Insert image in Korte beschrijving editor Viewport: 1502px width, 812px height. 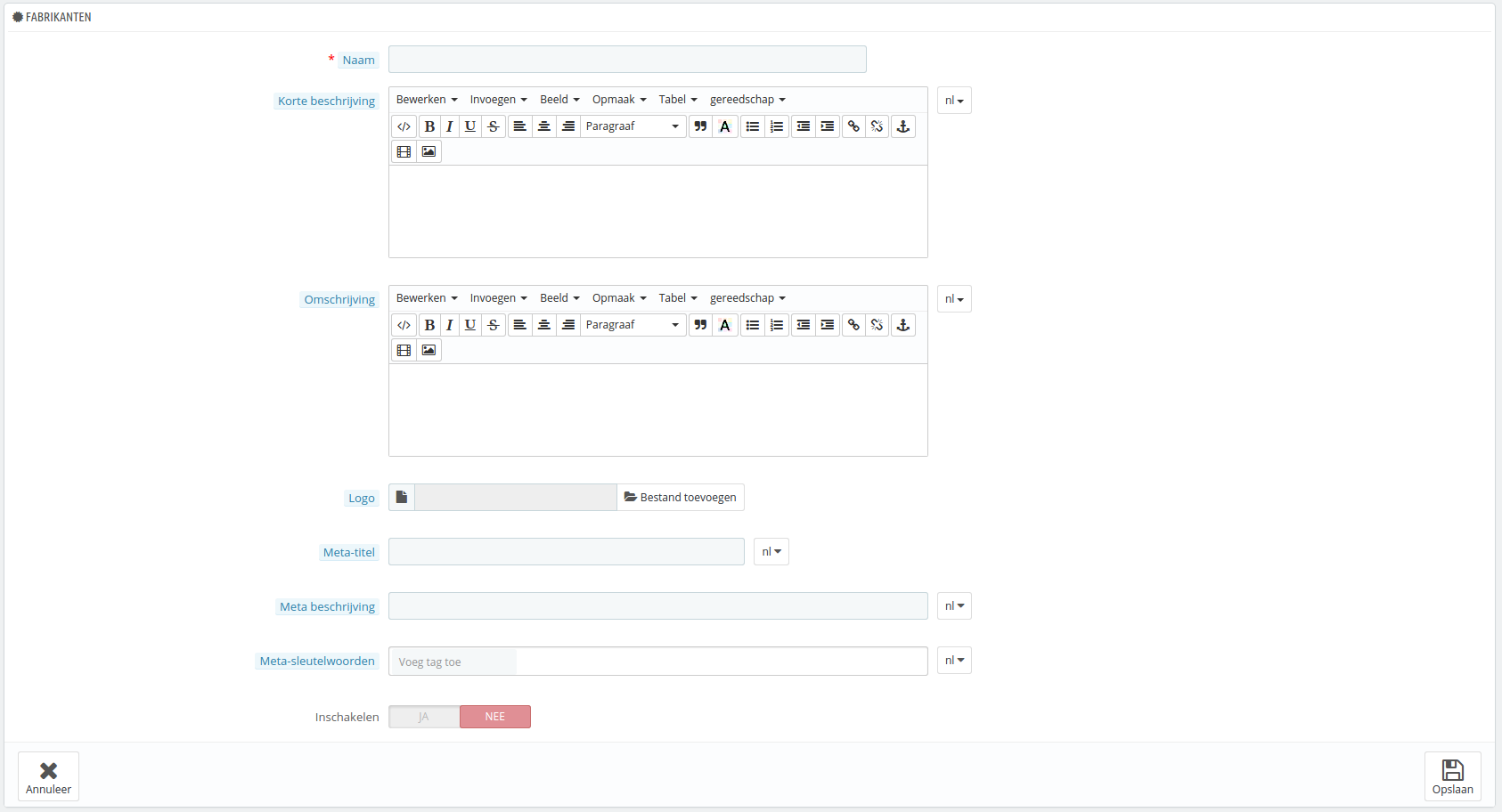point(429,151)
